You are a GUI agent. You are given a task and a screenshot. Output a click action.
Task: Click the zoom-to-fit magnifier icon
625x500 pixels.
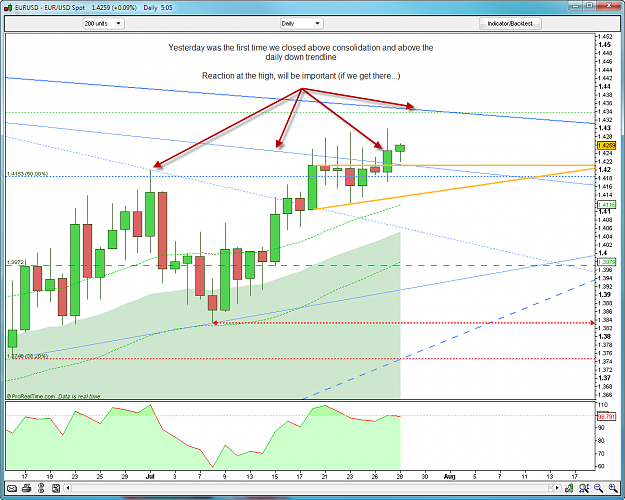coord(584,488)
